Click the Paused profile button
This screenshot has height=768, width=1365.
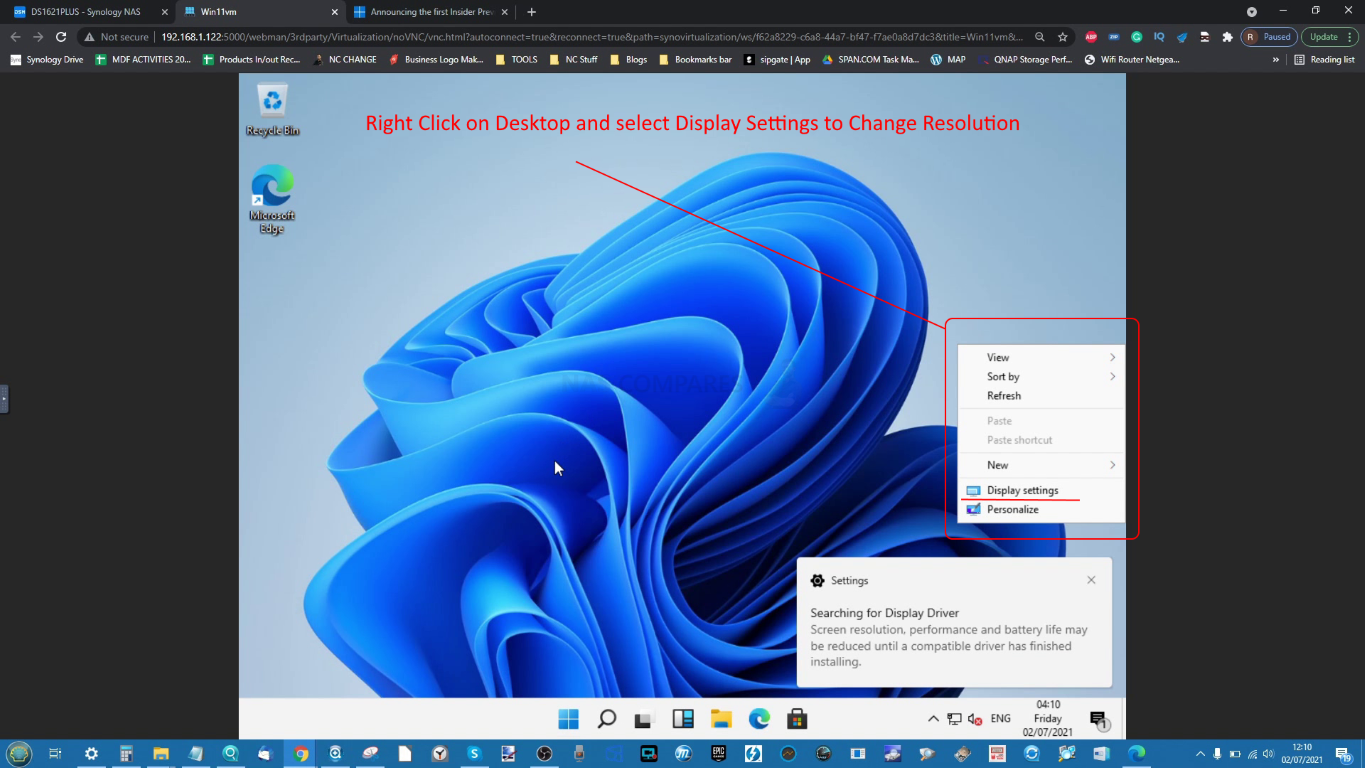click(1268, 36)
